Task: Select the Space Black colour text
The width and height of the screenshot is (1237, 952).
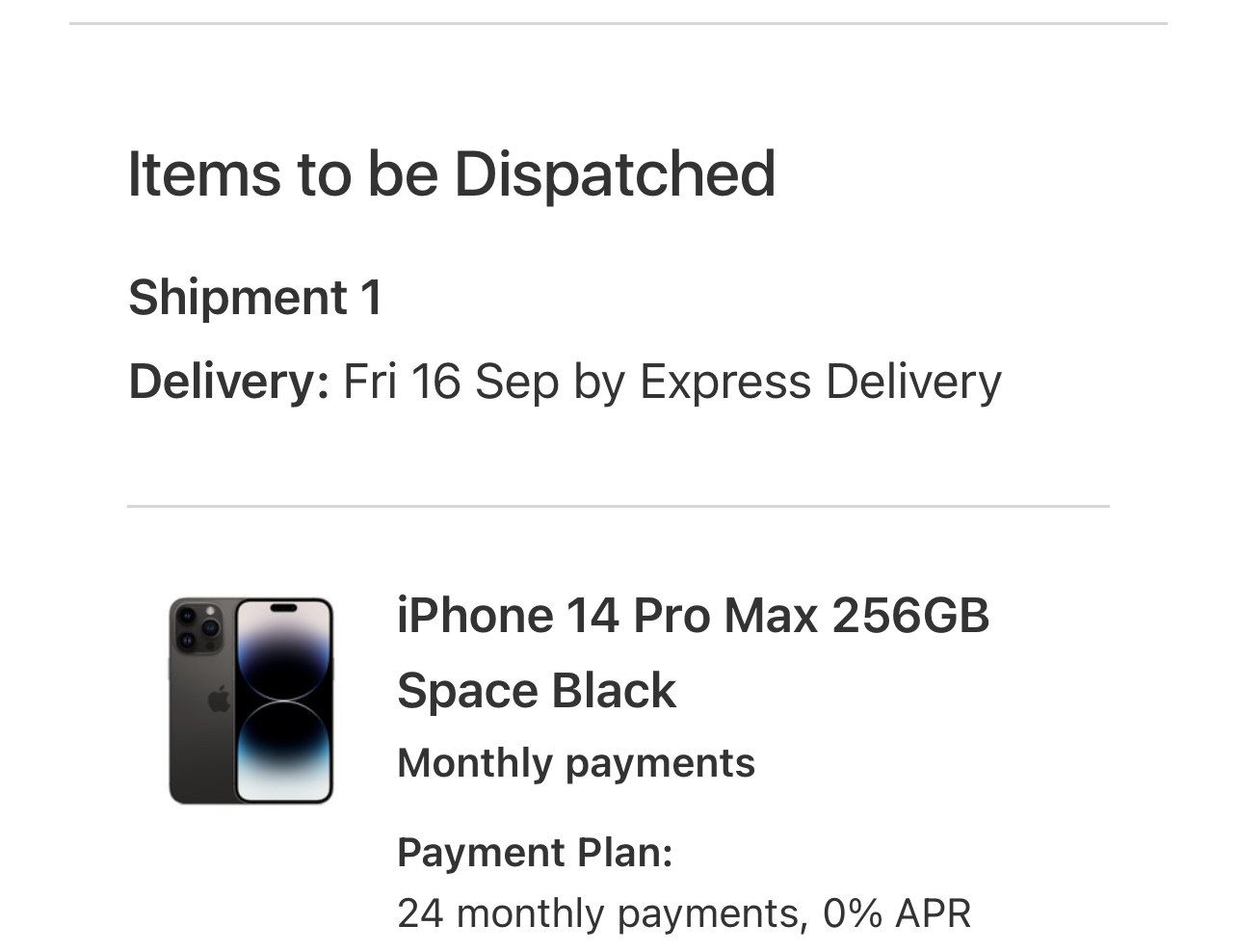Action: (537, 690)
